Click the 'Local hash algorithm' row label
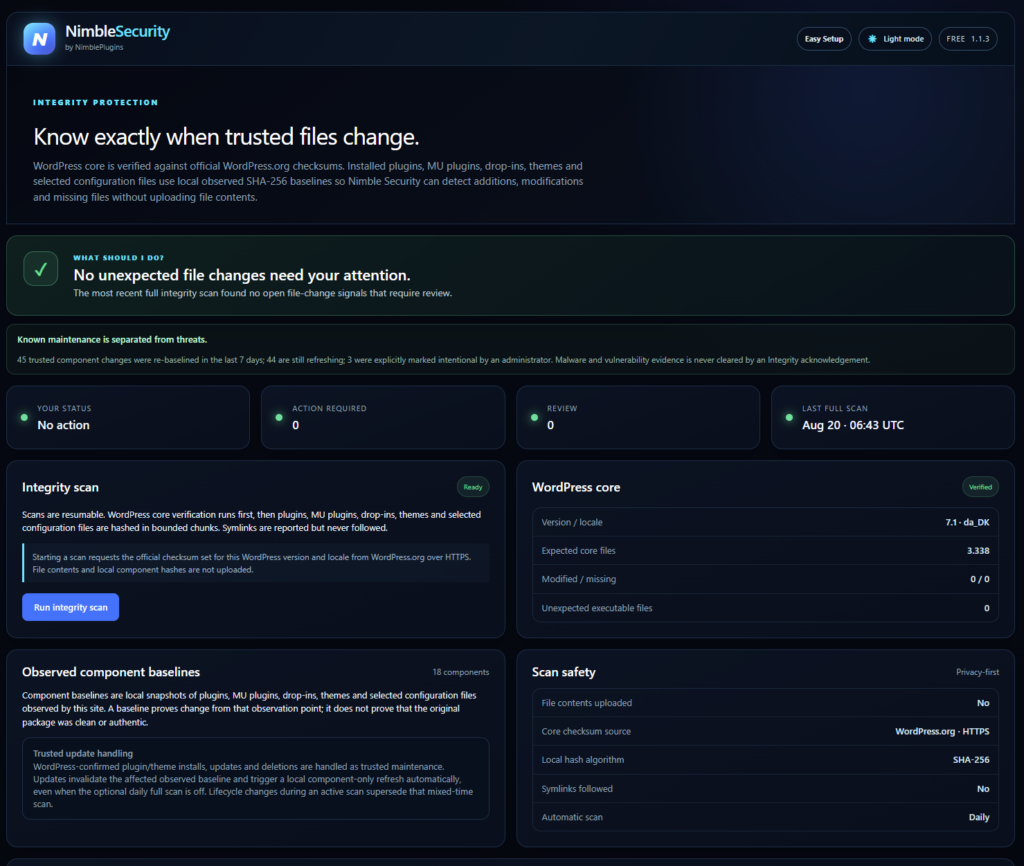The image size is (1024, 866). click(583, 760)
